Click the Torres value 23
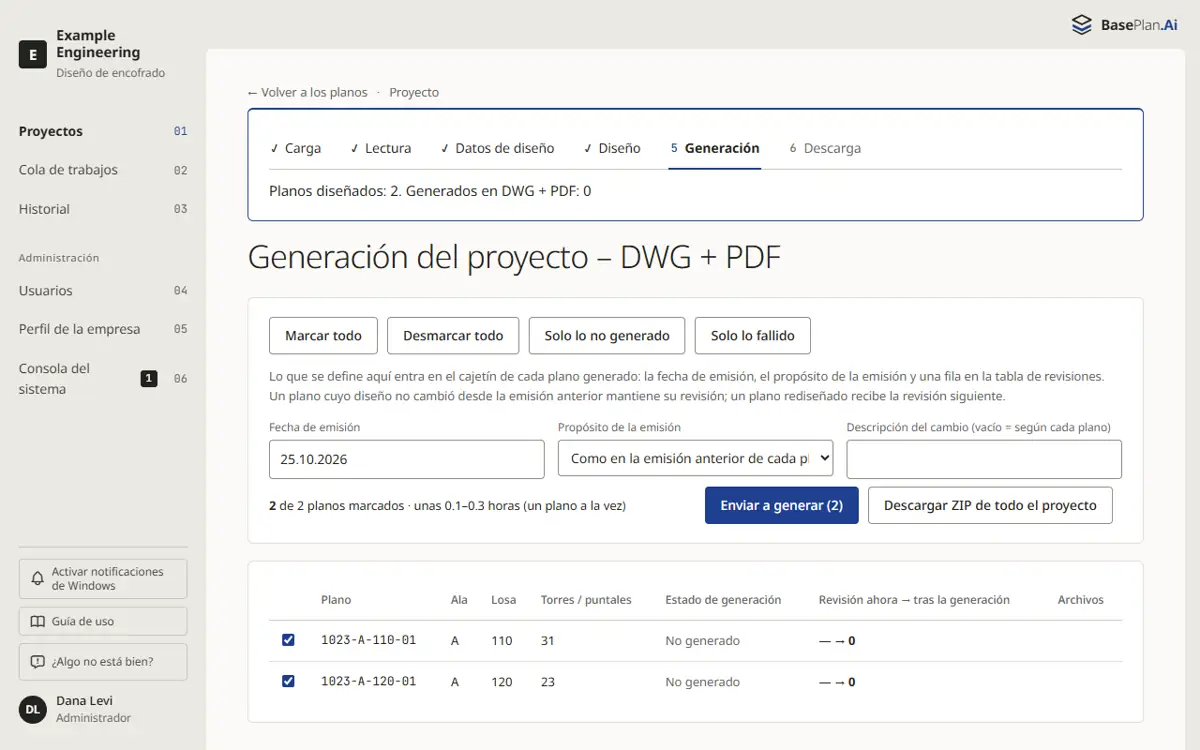This screenshot has height=750, width=1200. [548, 682]
